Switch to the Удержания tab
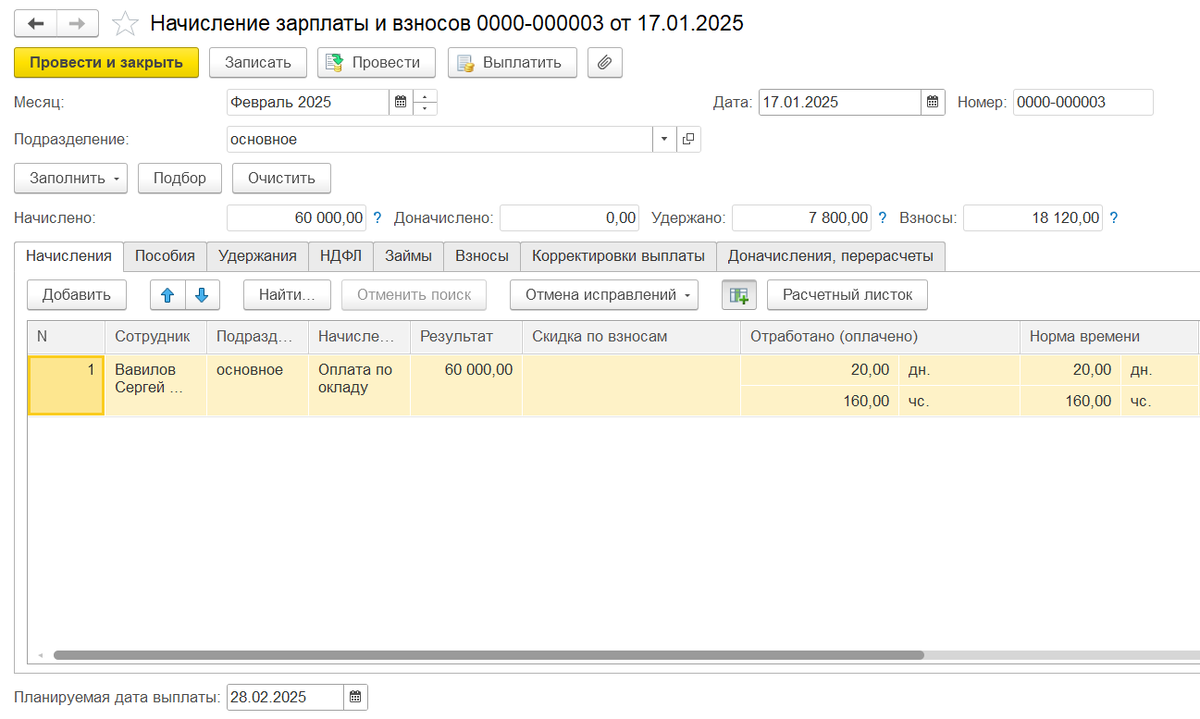Image resolution: width=1200 pixels, height=719 pixels. pyautogui.click(x=258, y=256)
